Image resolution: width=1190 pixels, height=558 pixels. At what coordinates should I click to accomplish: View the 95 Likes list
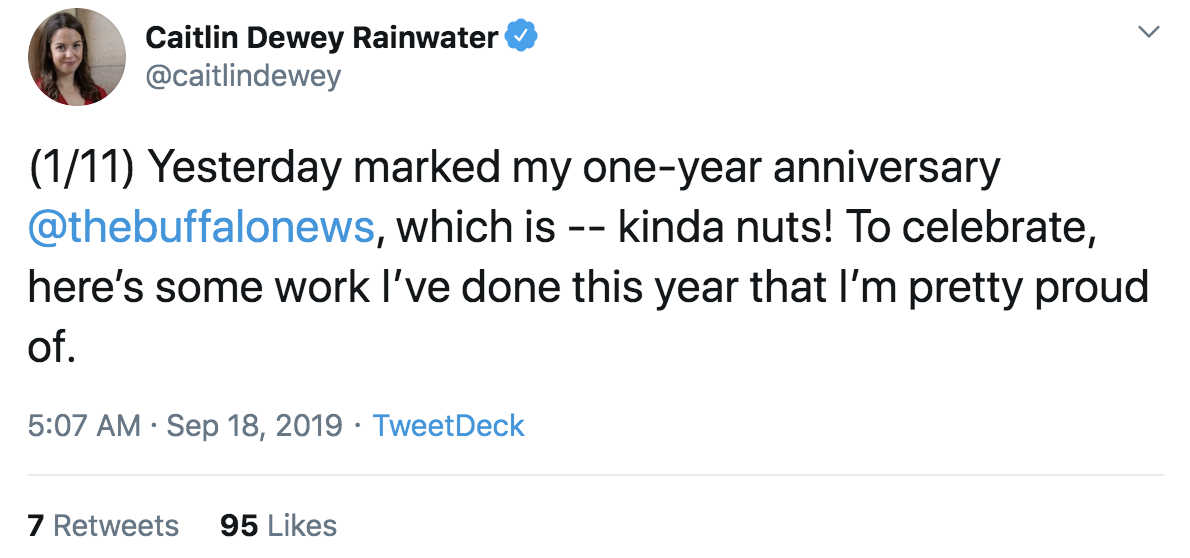(x=278, y=525)
